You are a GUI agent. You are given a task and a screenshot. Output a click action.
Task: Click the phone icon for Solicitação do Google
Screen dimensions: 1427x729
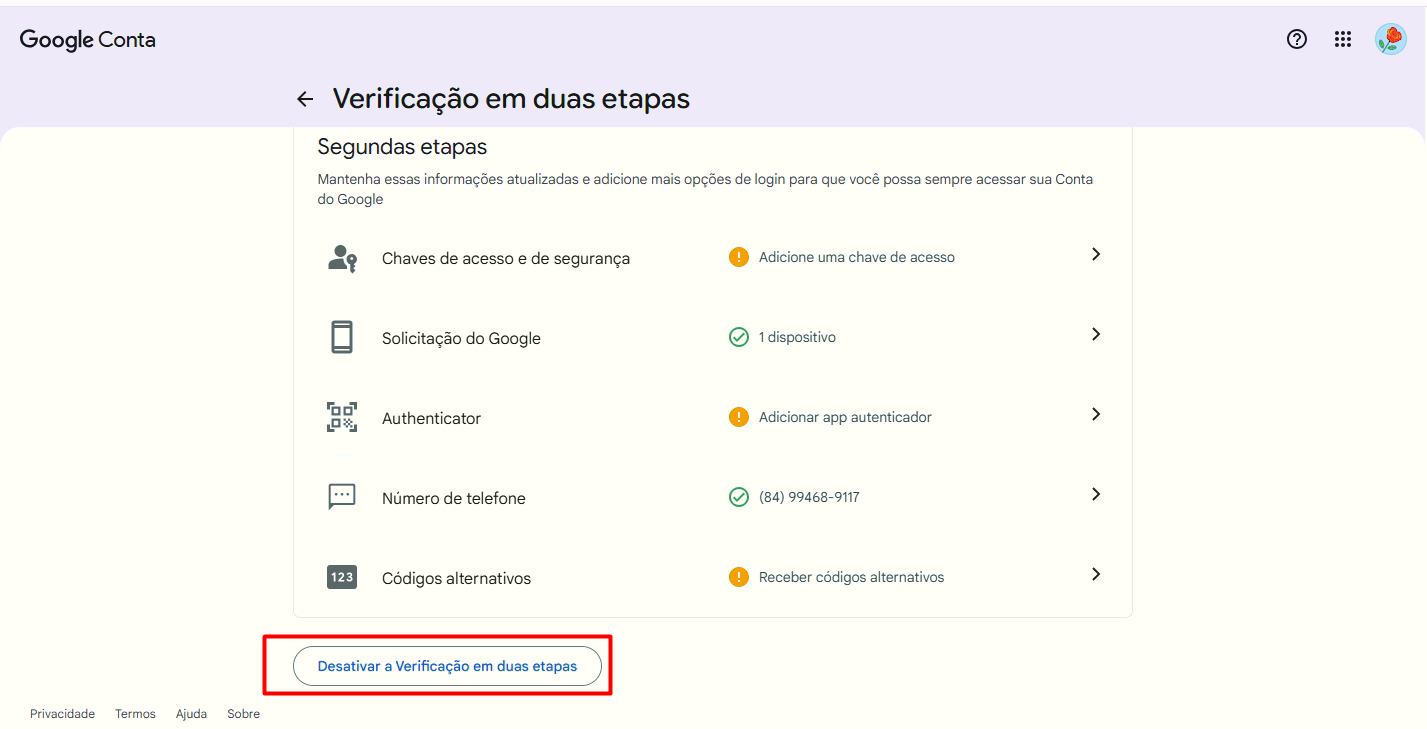342,337
